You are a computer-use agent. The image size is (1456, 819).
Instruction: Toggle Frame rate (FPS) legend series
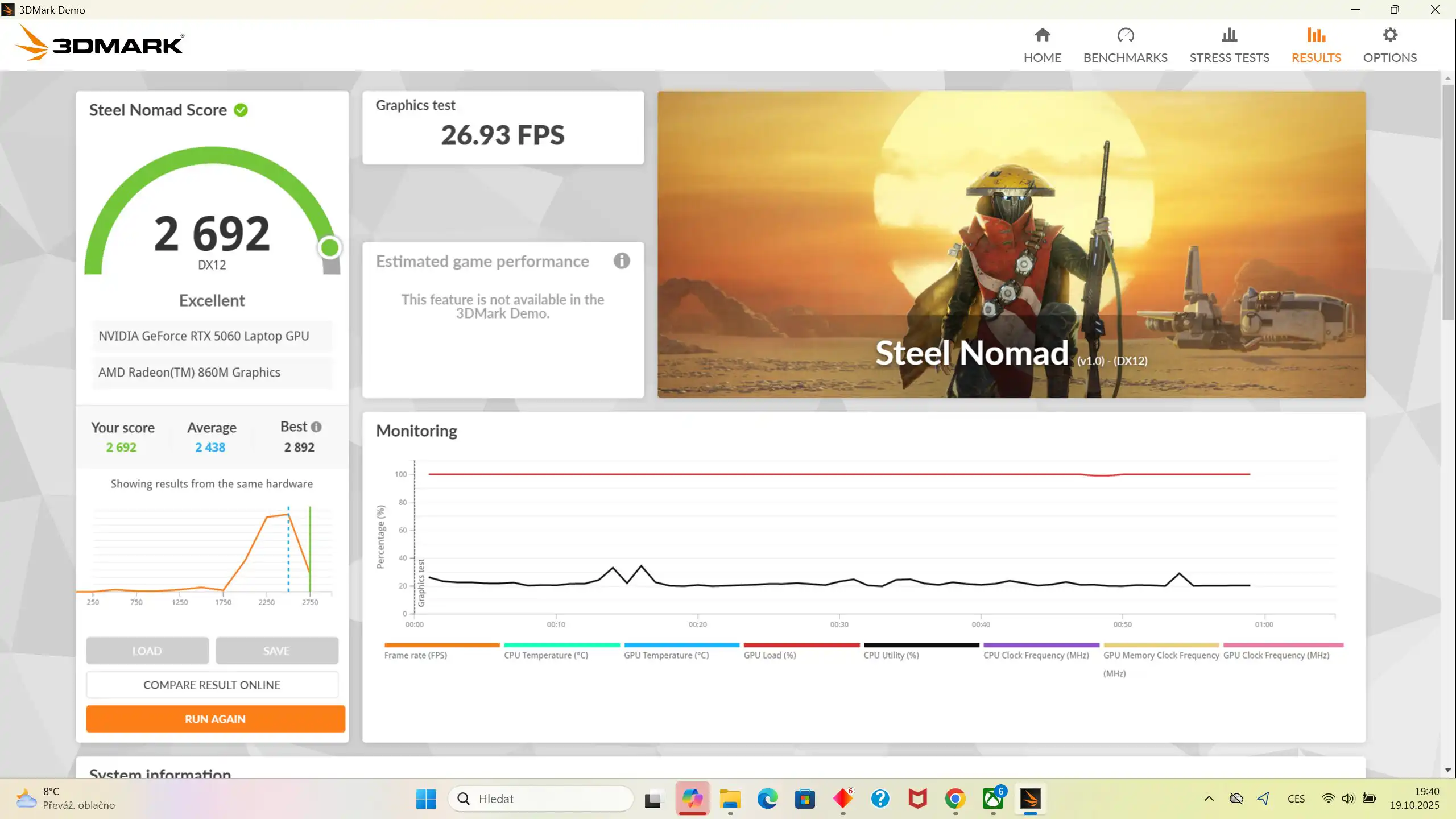pyautogui.click(x=415, y=655)
